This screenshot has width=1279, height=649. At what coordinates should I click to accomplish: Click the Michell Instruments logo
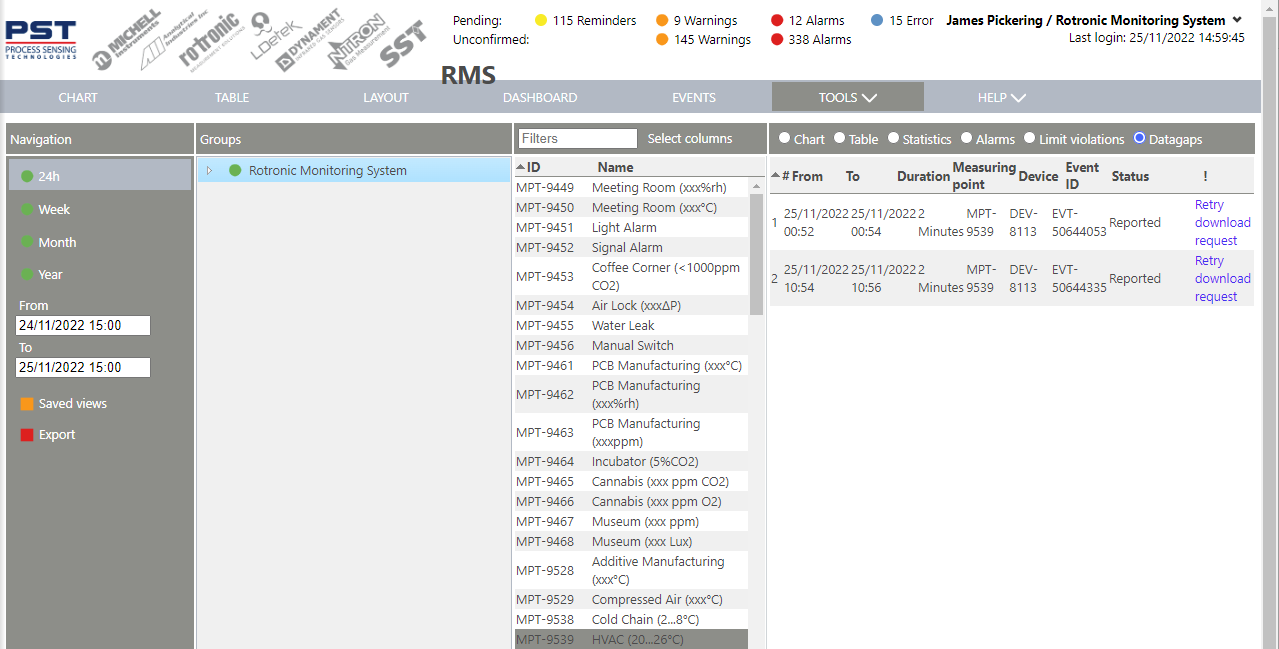point(125,42)
